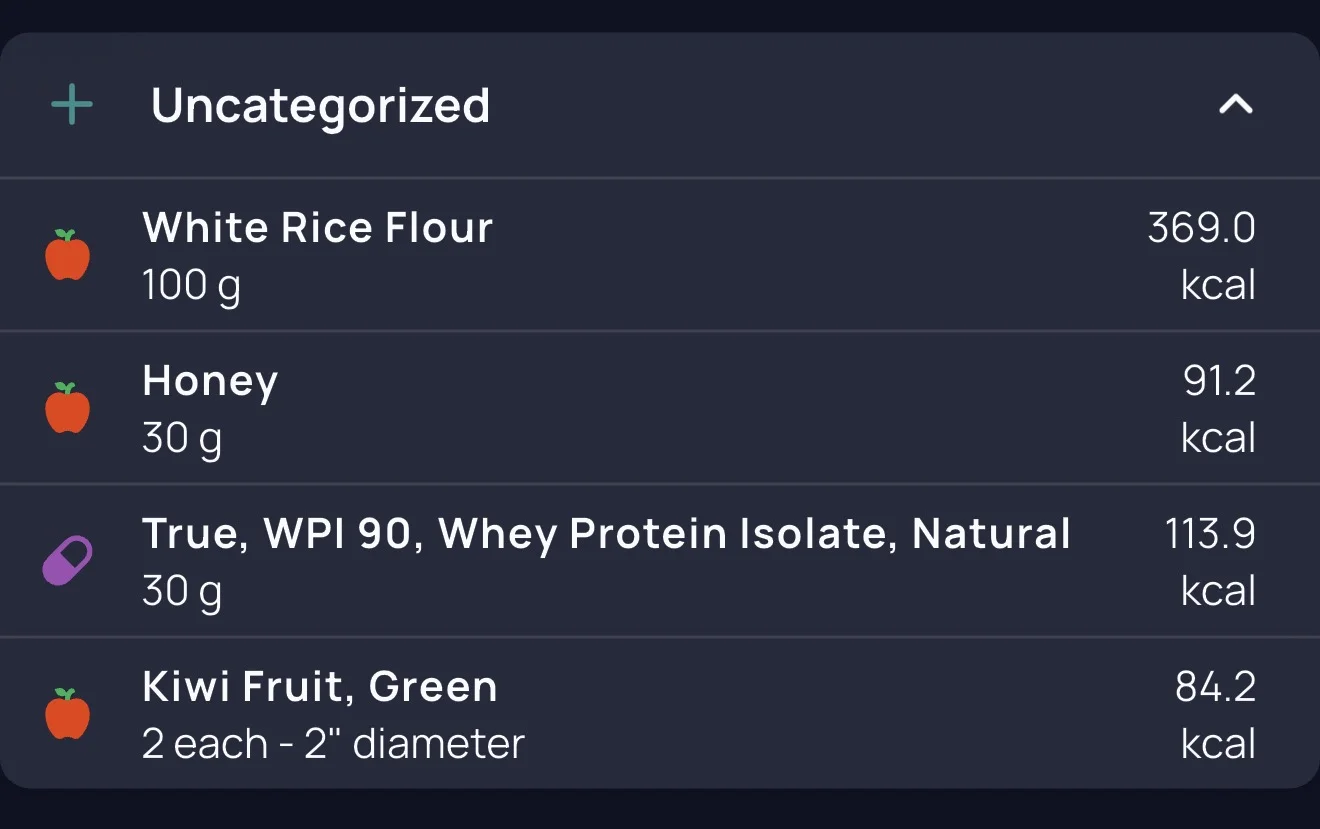Collapse the Uncategorized section with the chevron
The height and width of the screenshot is (829, 1320).
1236,104
